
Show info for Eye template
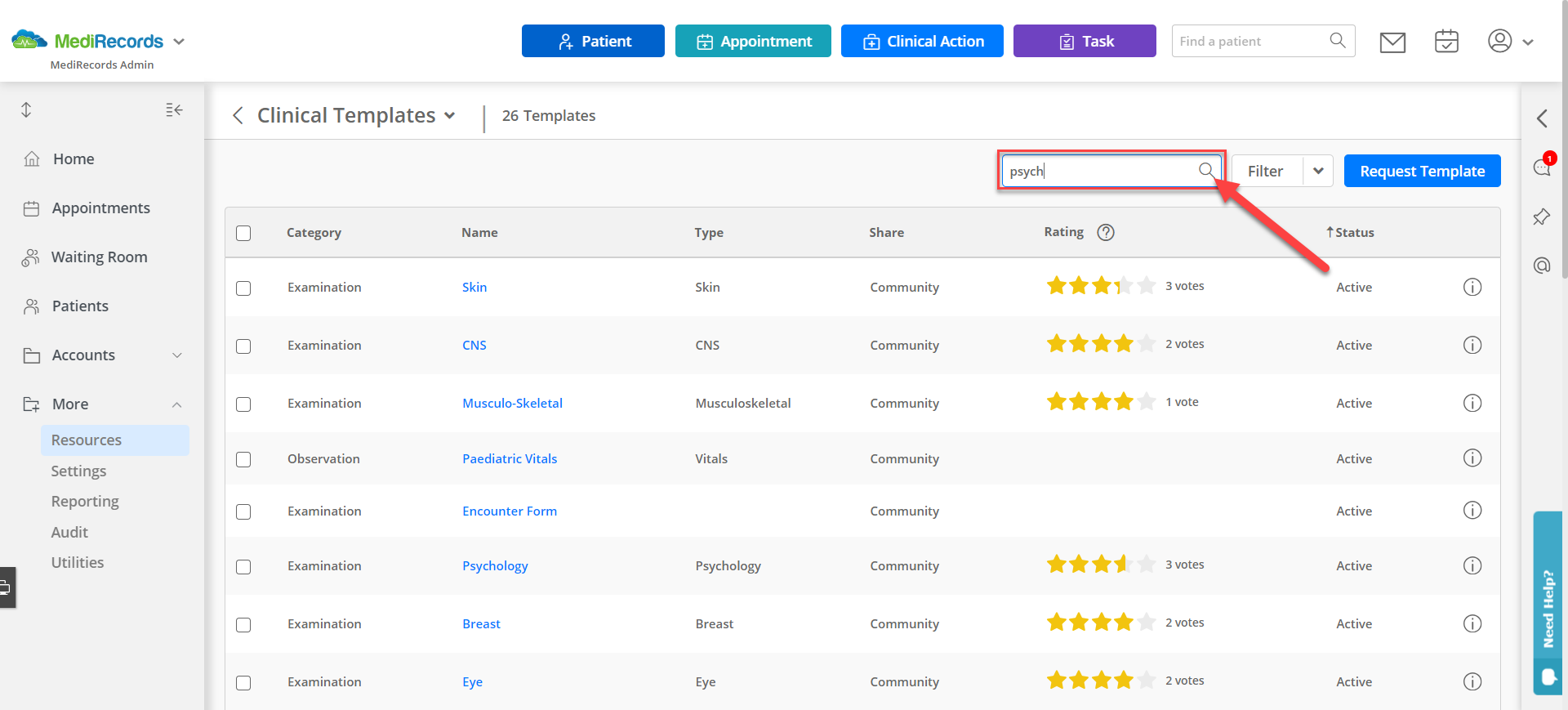coord(1472,681)
